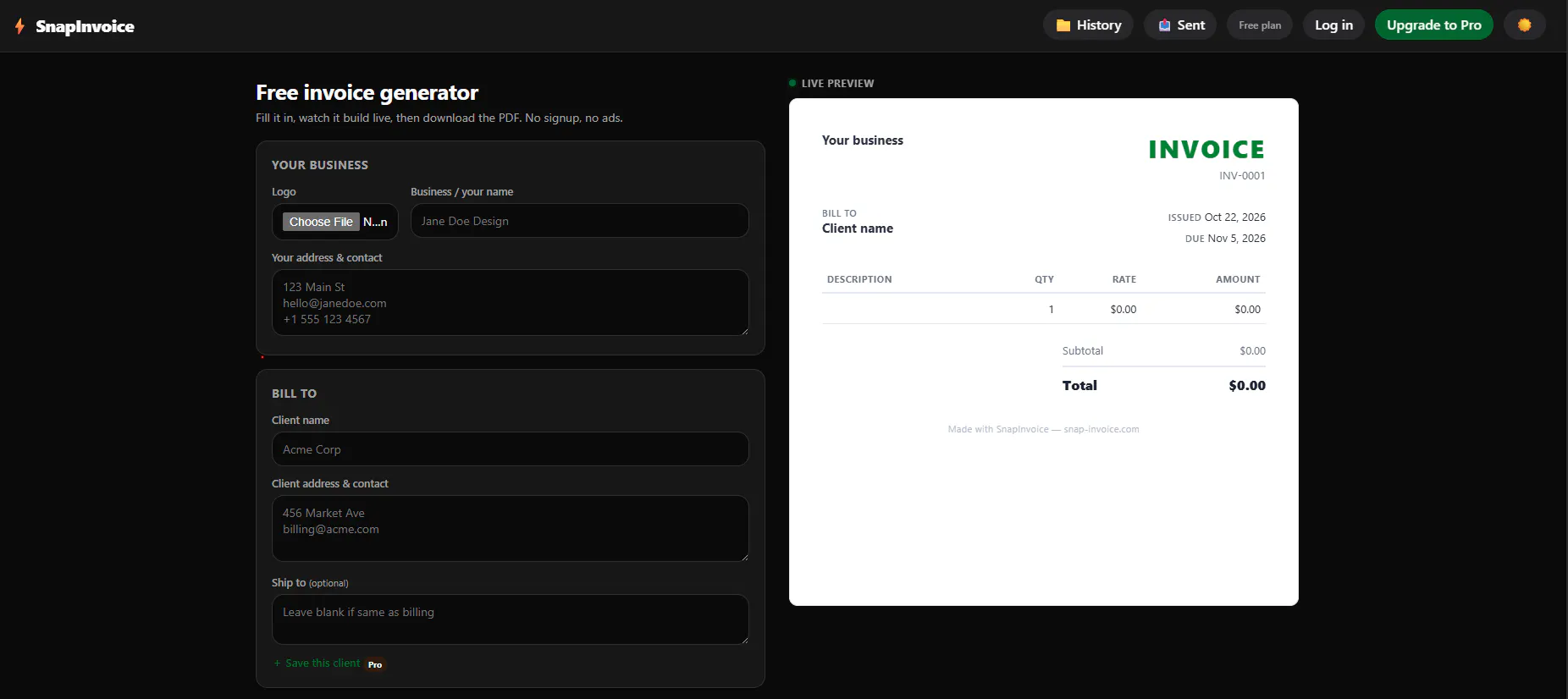Click the 'Free invoice generator' heading
This screenshot has height=699, width=1568.
367,92
